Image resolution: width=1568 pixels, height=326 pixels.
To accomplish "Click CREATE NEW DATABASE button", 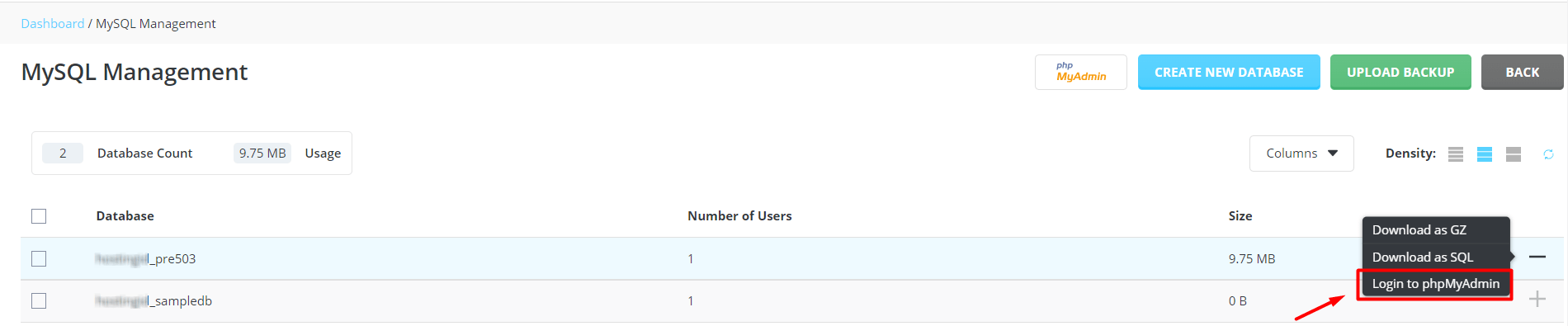I will pos(1229,72).
